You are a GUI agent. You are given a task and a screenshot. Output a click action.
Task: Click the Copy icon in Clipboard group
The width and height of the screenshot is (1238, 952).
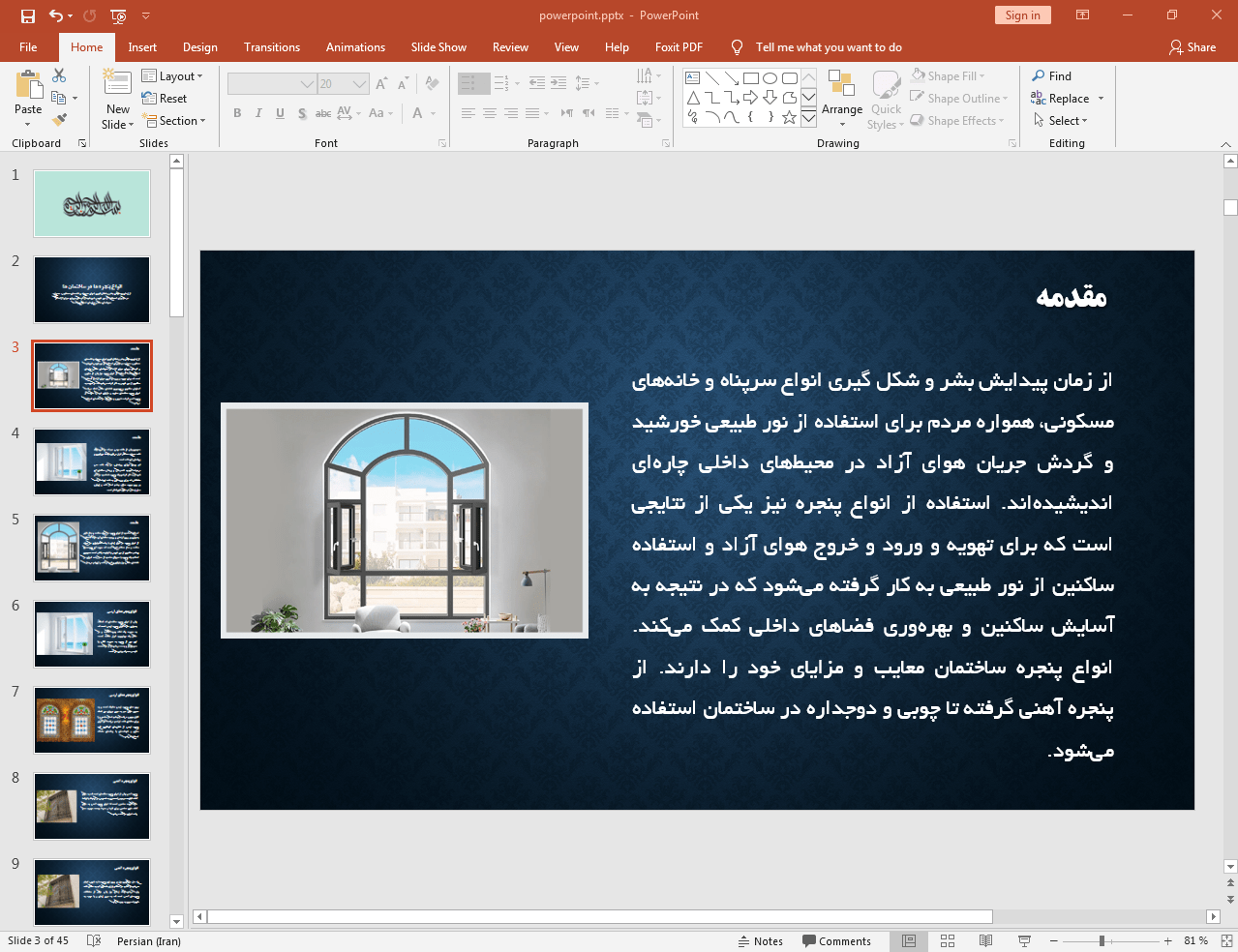click(x=59, y=98)
